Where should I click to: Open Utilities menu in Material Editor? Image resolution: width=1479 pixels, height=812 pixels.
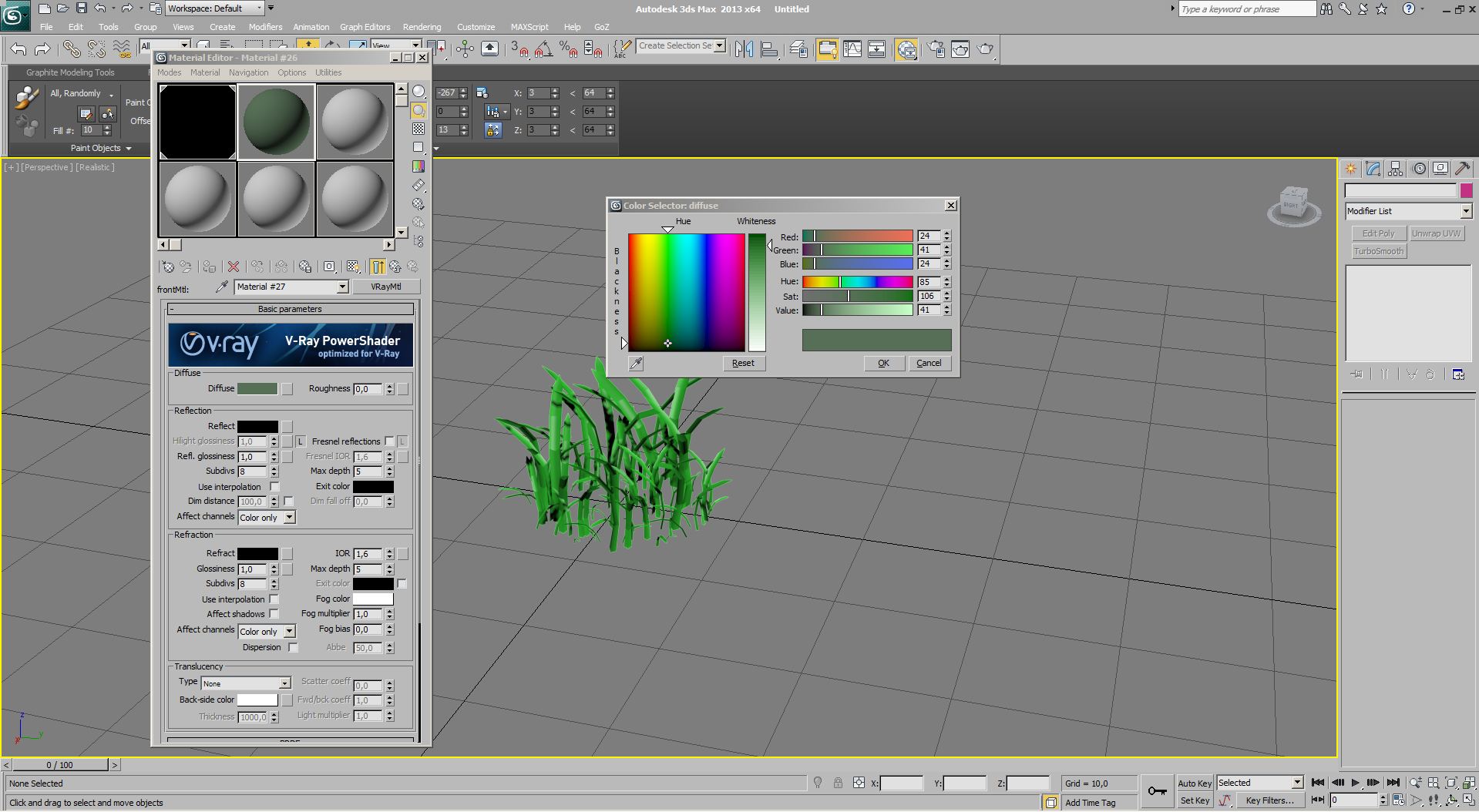coord(328,72)
